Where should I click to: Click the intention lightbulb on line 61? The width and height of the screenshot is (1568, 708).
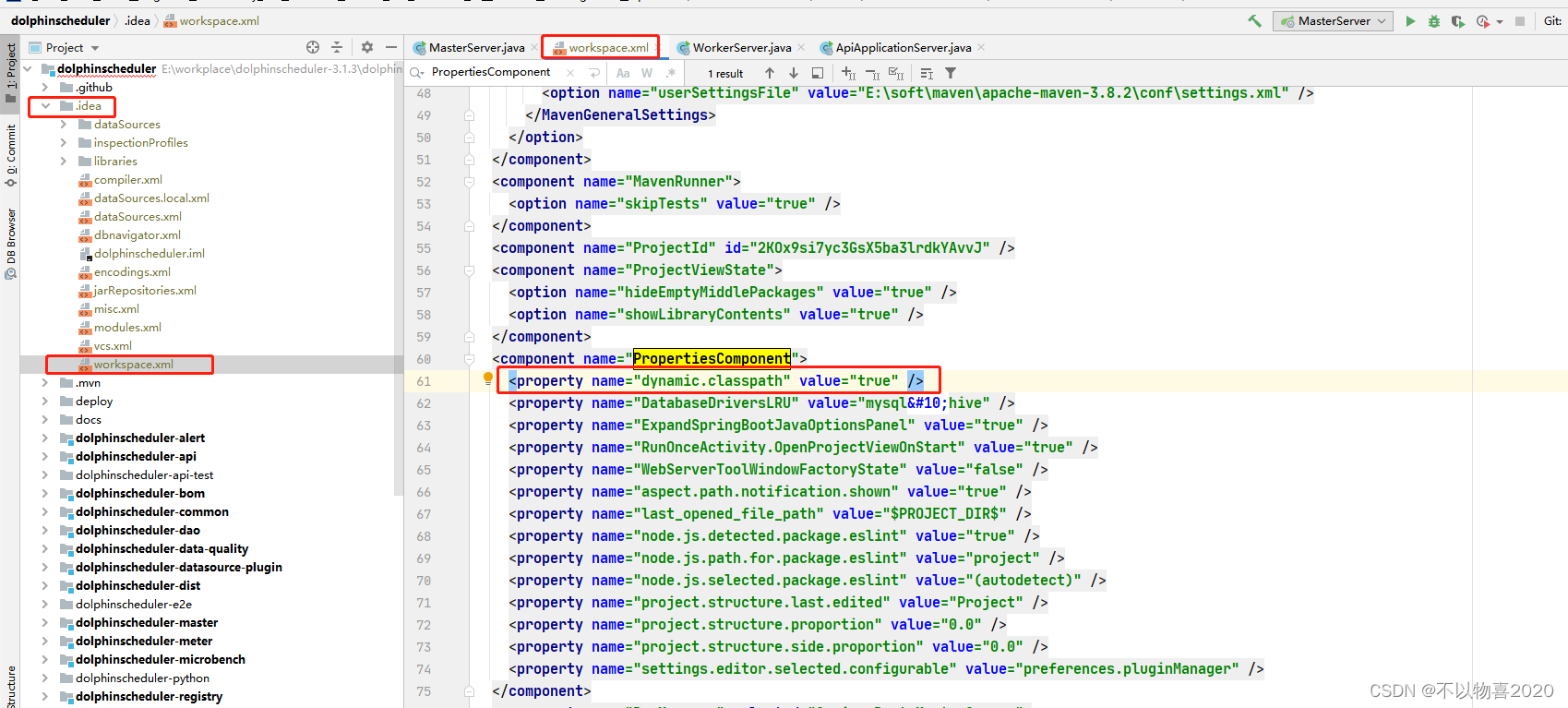[x=488, y=378]
